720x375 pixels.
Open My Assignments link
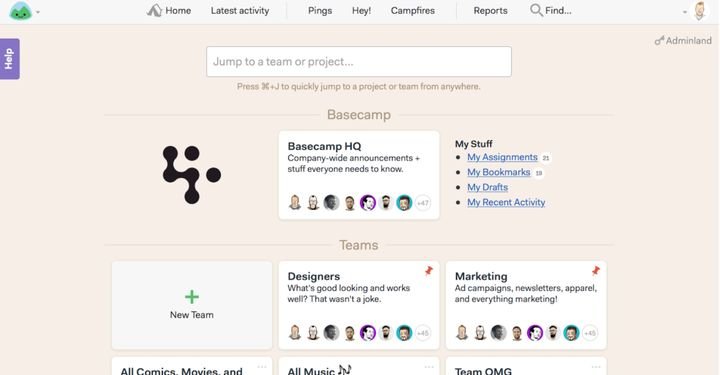502,157
